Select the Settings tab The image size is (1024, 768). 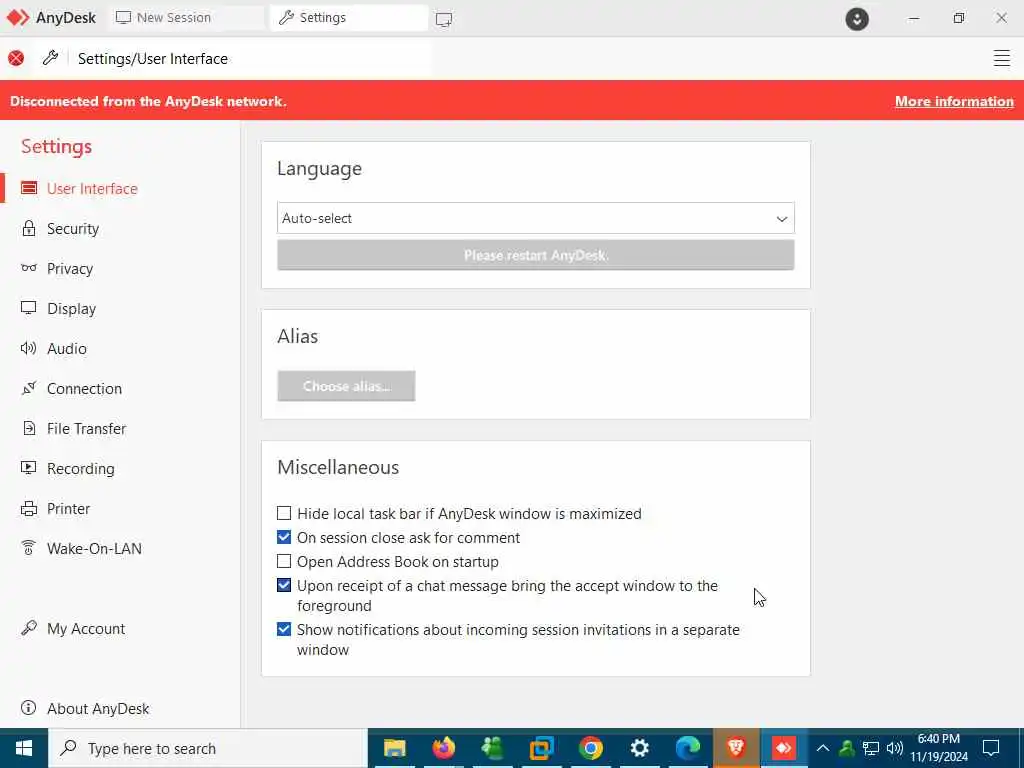(349, 18)
